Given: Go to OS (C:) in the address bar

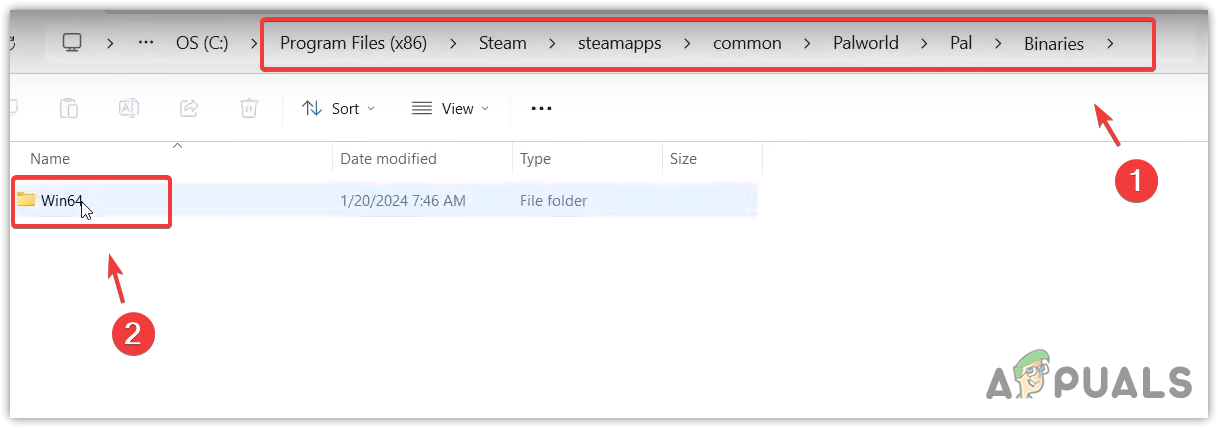Looking at the screenshot, I should tap(204, 43).
